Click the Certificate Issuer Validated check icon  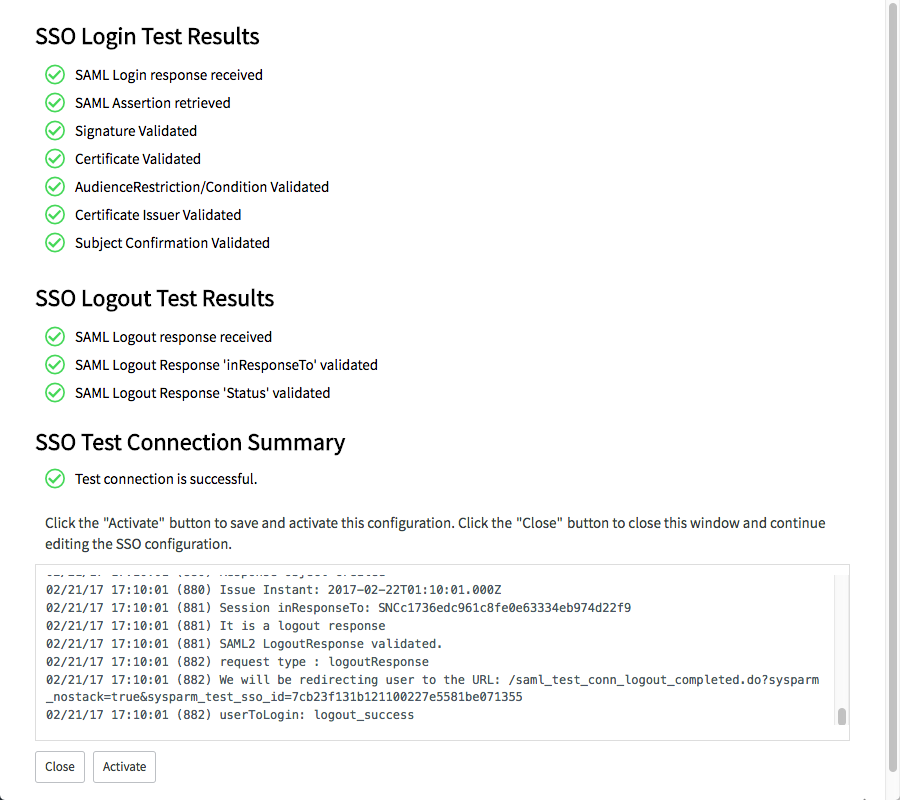[x=55, y=215]
